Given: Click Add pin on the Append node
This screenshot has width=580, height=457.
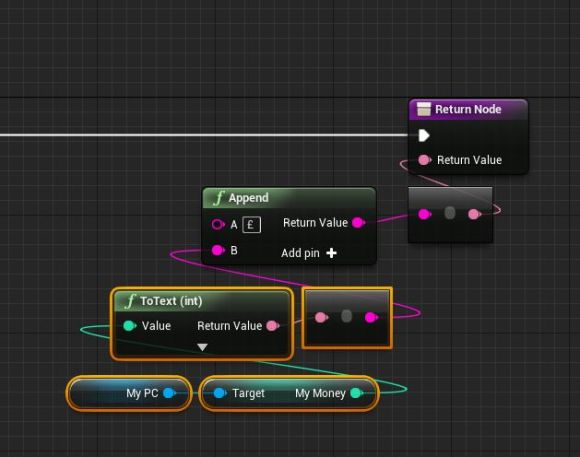Looking at the screenshot, I should [x=308, y=253].
